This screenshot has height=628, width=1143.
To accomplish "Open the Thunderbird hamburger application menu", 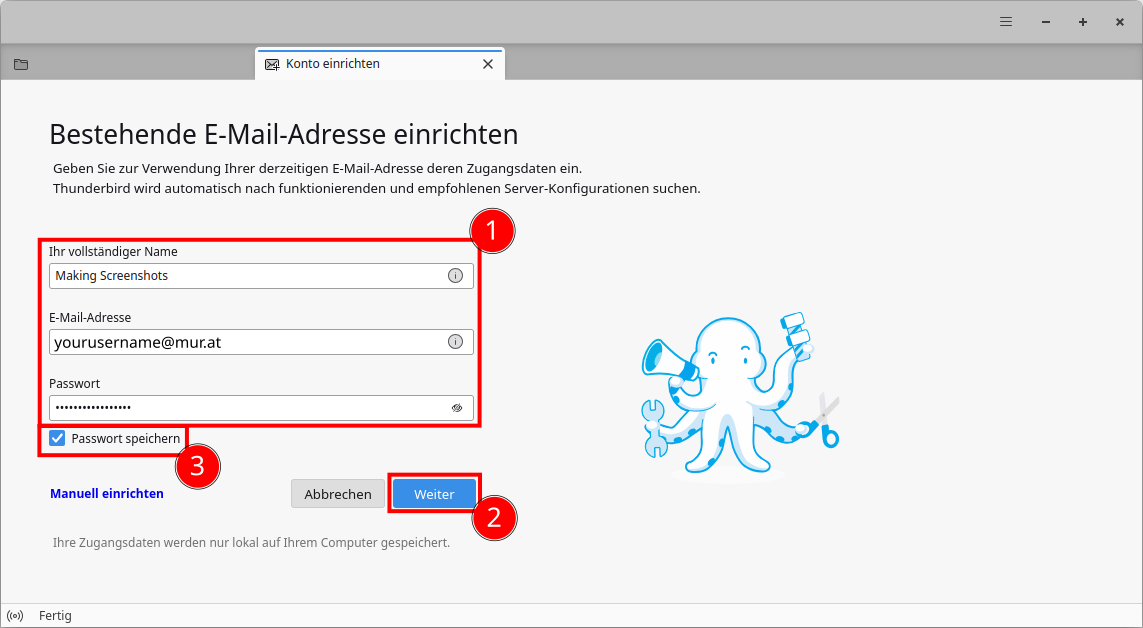I will click(1006, 22).
